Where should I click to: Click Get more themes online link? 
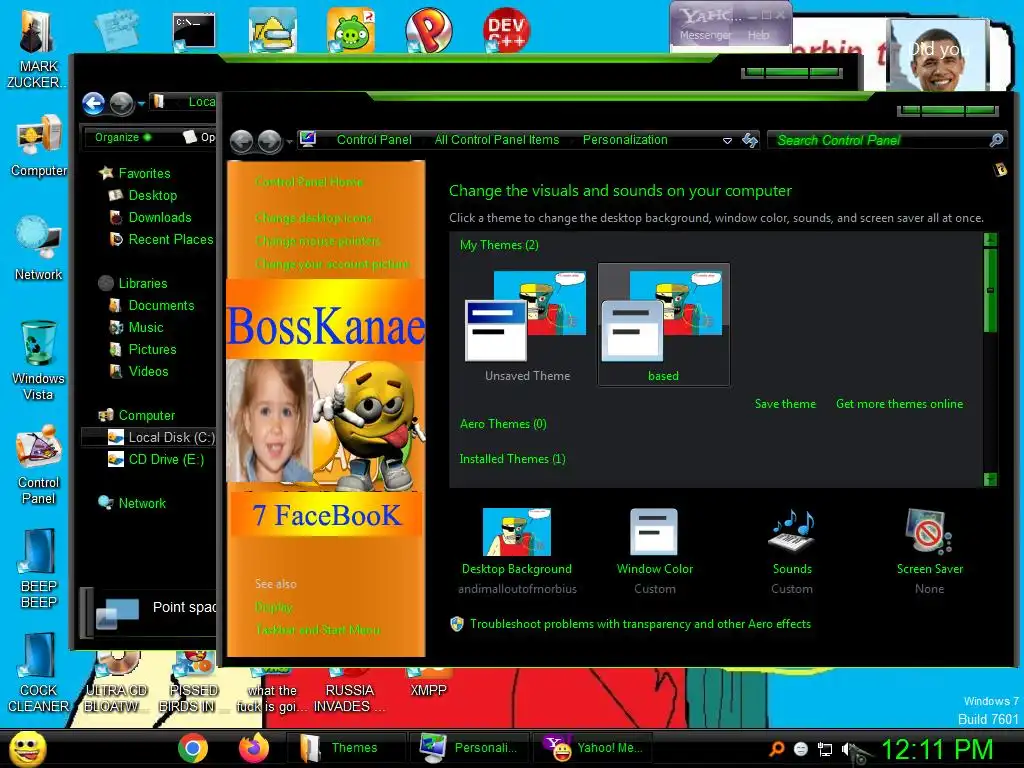tap(899, 404)
